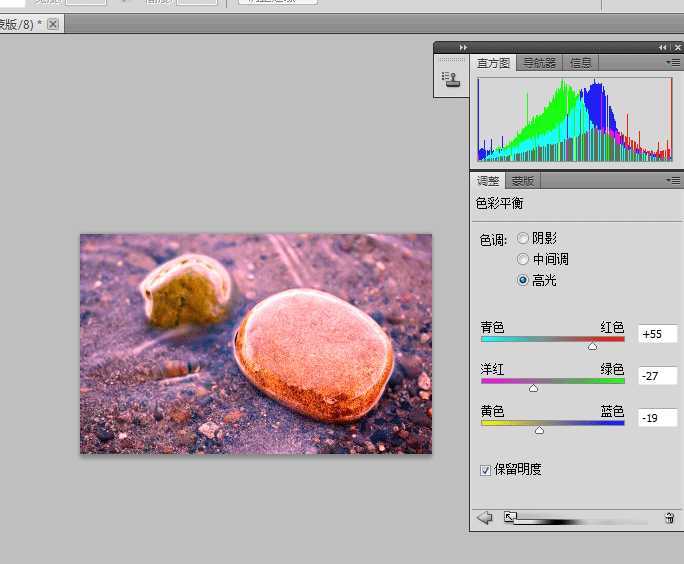Select the 高光 (Highlights) tone option
Image resolution: width=684 pixels, height=564 pixels.
523,281
